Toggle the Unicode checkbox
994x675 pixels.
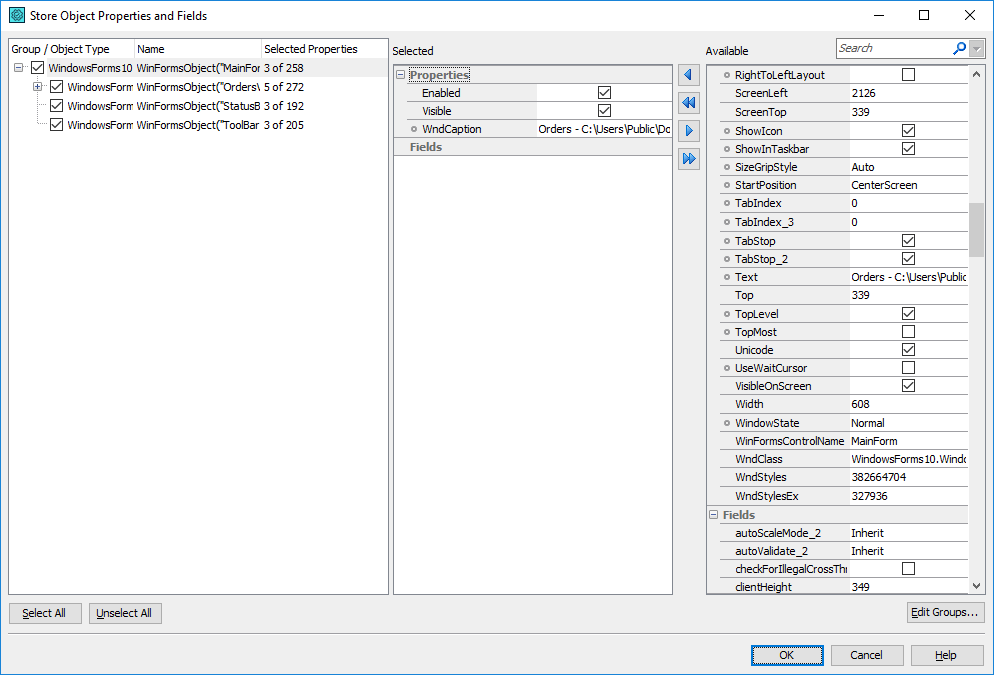coord(908,350)
